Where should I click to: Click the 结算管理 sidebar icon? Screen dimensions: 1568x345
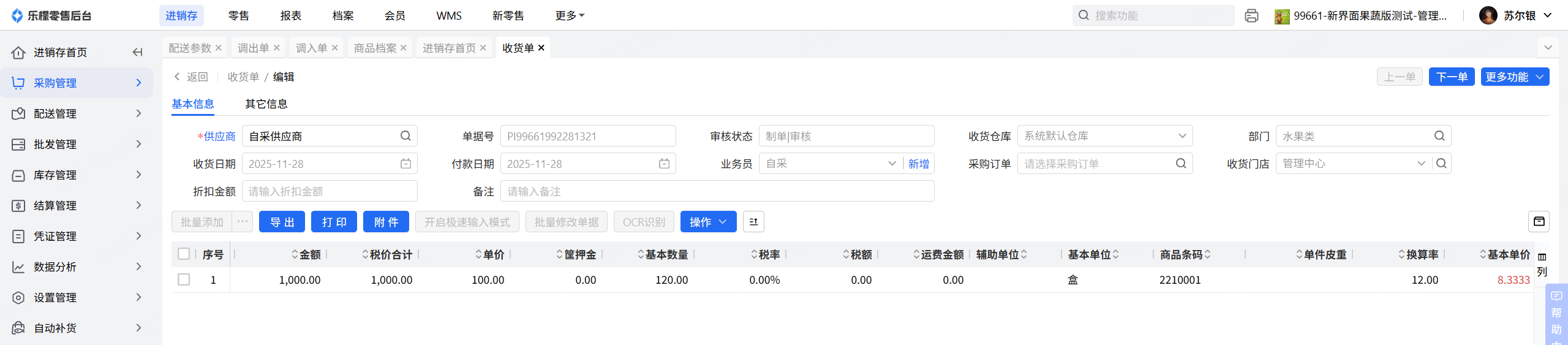coord(18,205)
